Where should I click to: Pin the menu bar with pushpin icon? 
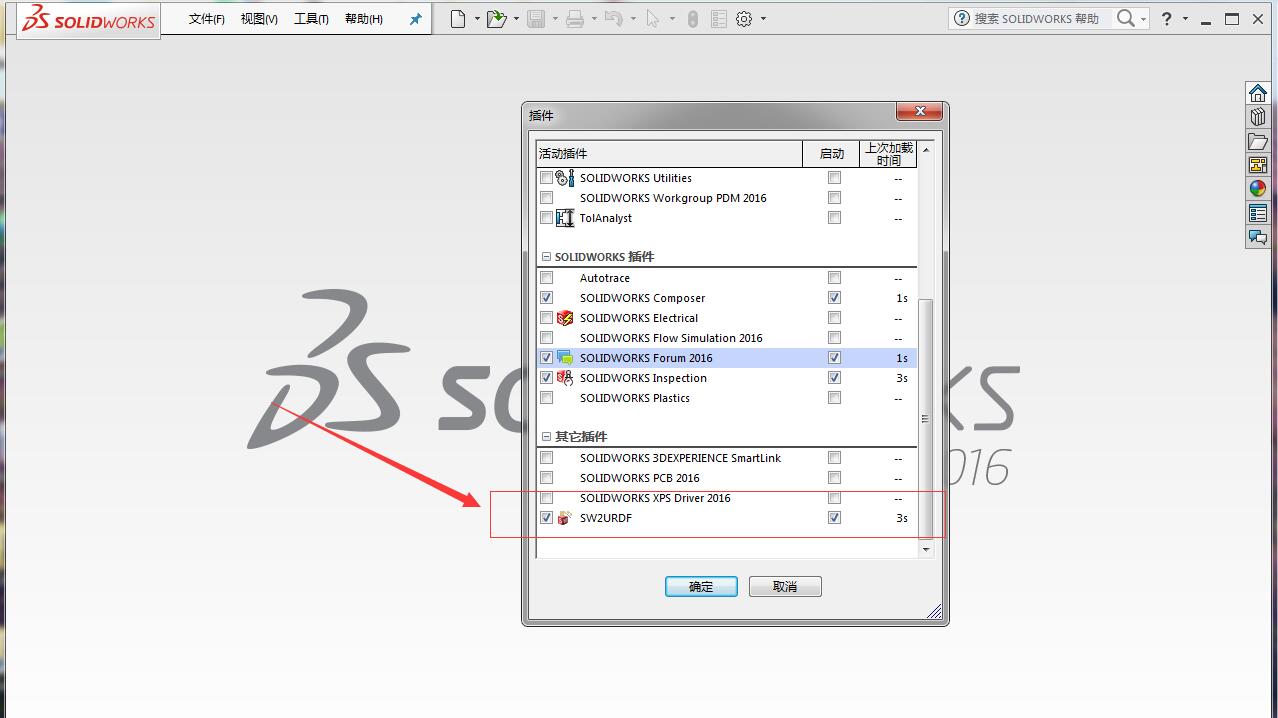point(416,18)
